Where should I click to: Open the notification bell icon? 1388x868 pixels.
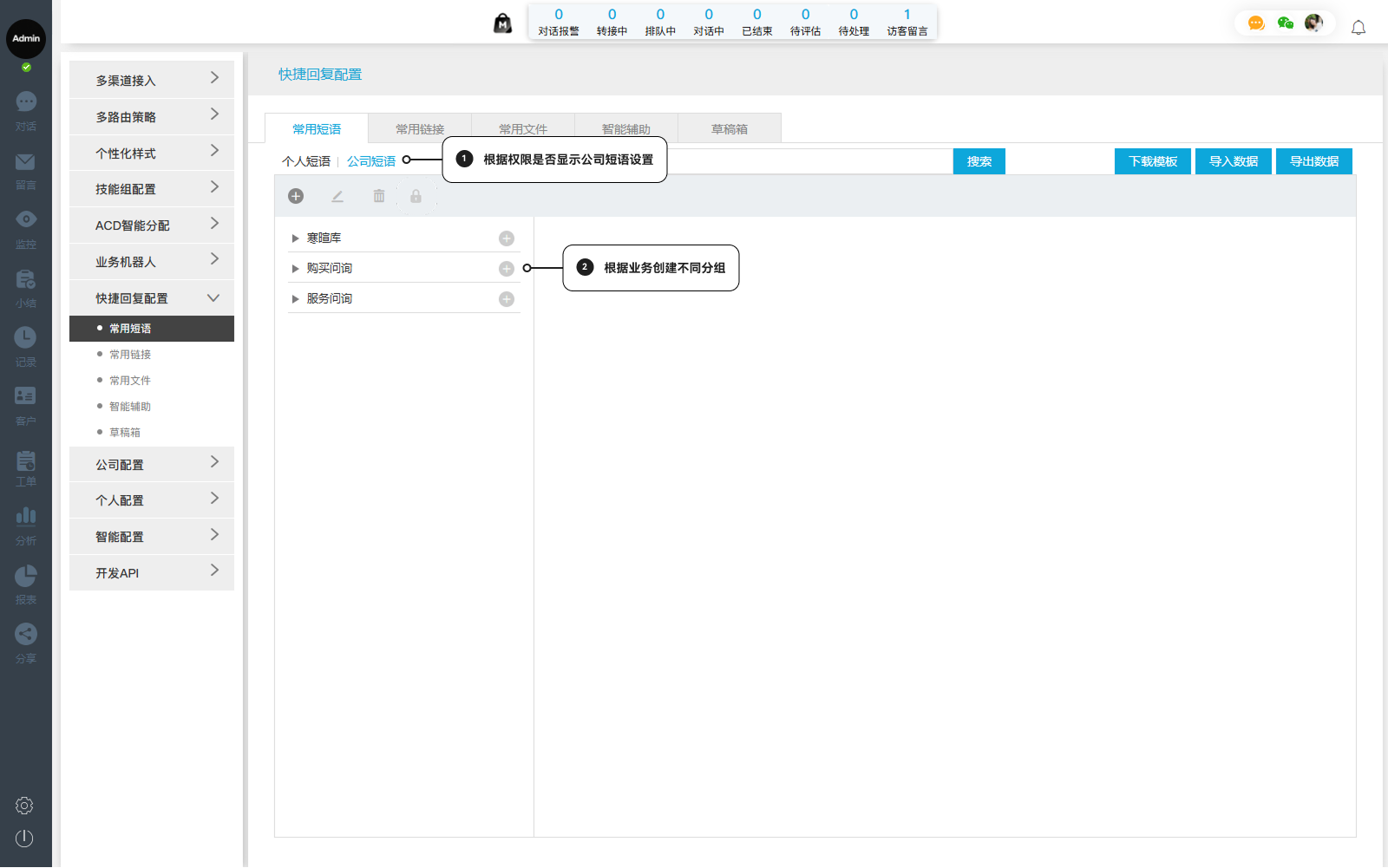(x=1359, y=28)
